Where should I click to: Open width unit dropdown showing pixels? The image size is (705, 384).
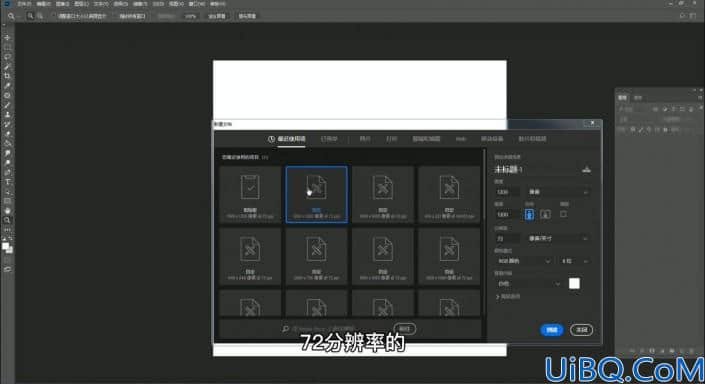(558, 192)
